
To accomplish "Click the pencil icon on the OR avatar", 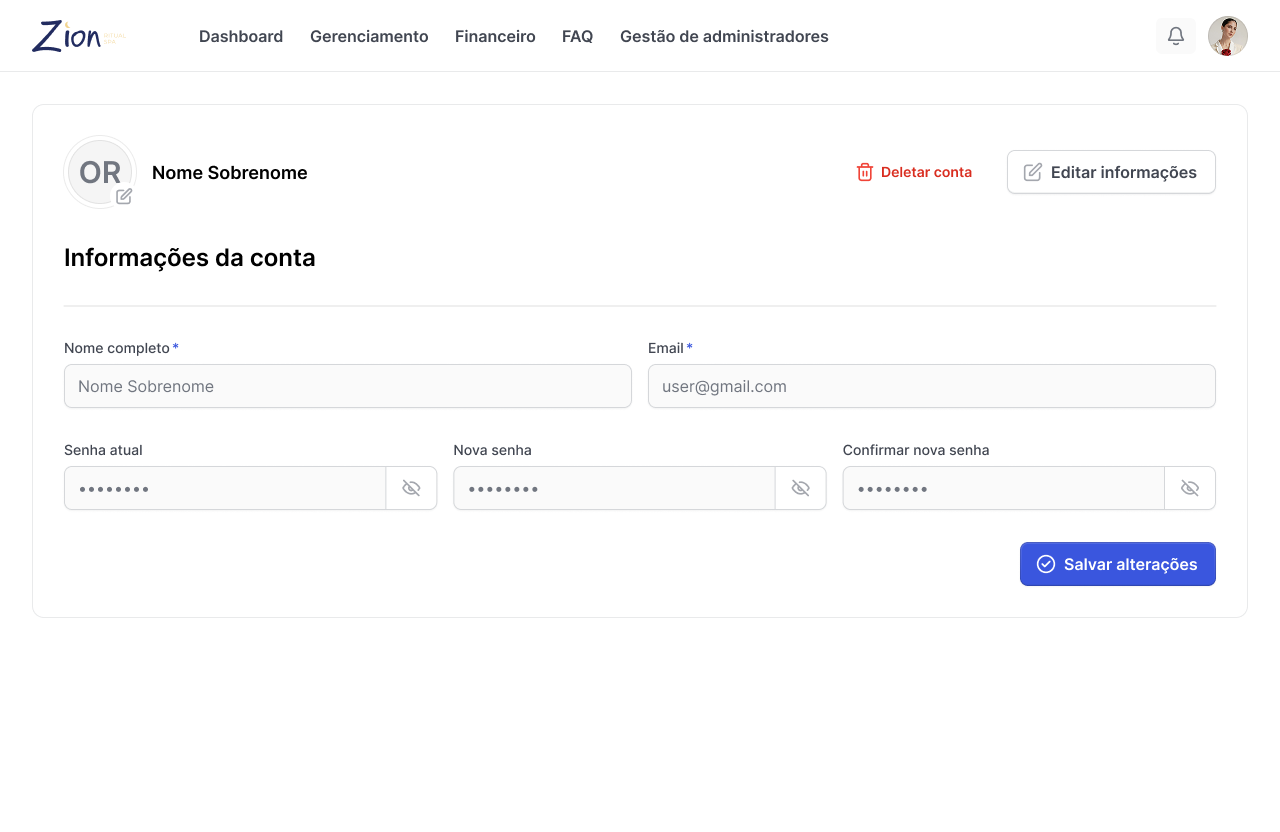I will (124, 197).
